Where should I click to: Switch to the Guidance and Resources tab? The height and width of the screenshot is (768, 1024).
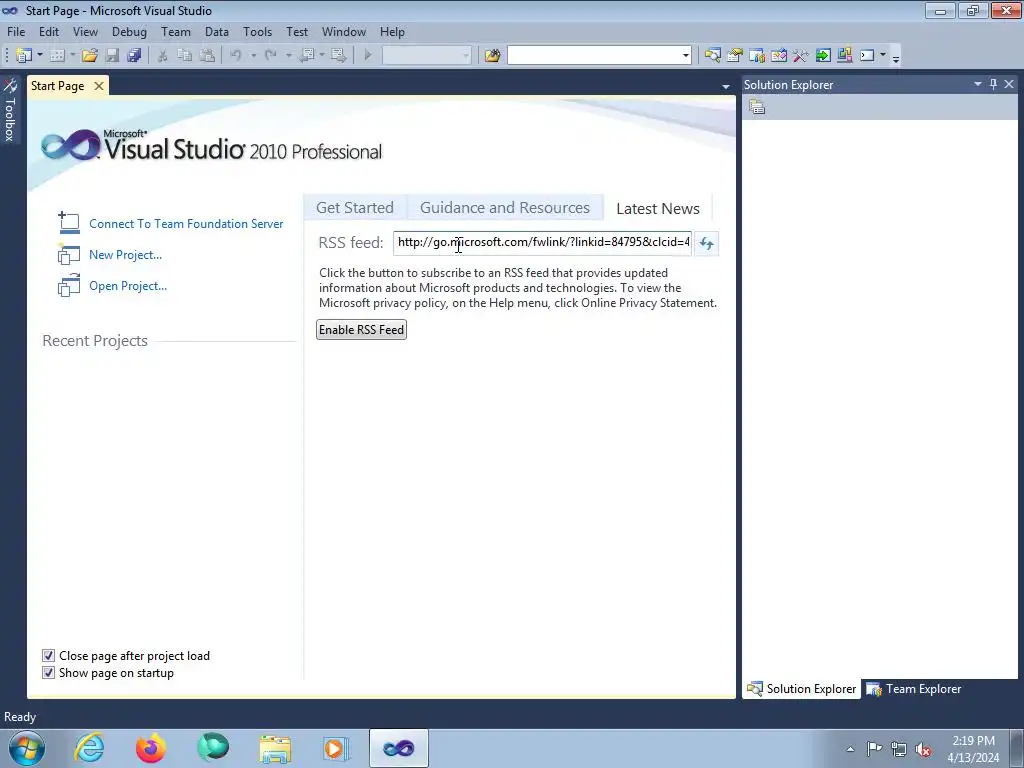pyautogui.click(x=505, y=208)
